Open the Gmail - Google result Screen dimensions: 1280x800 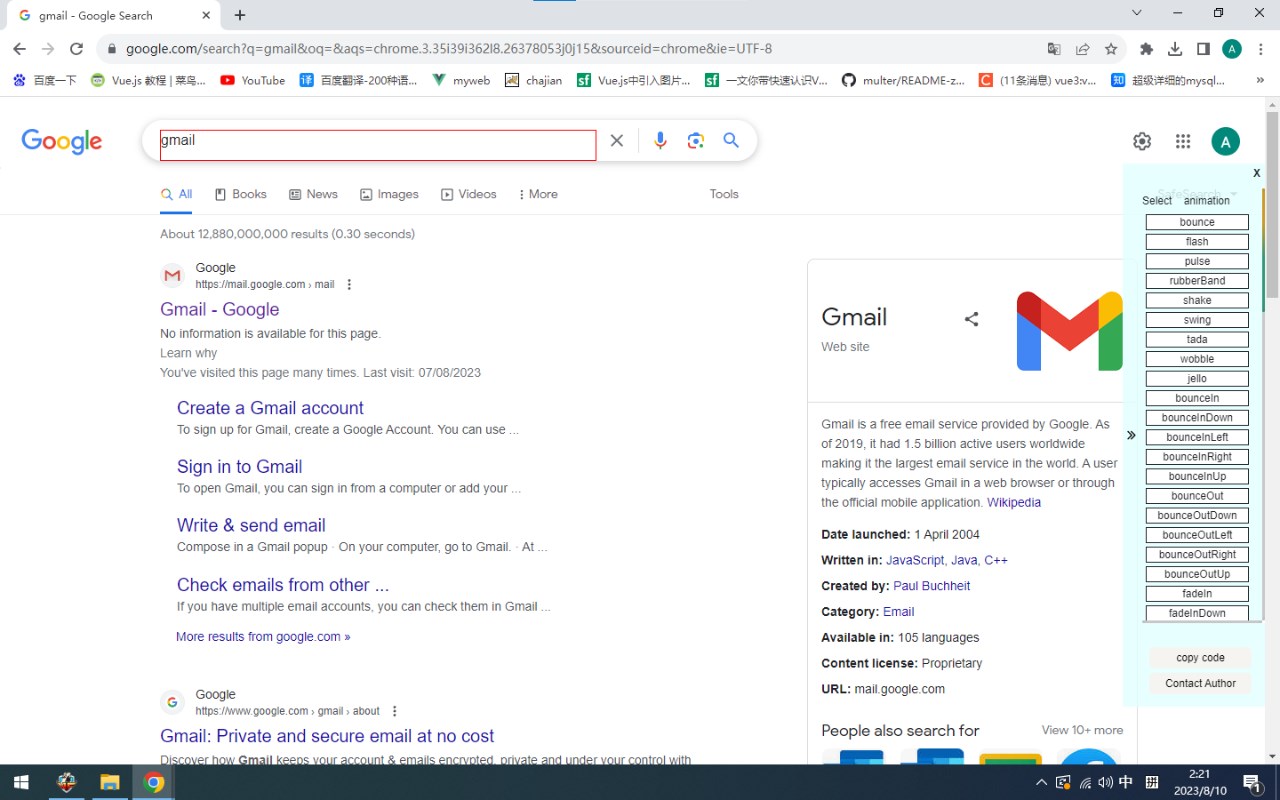(219, 309)
